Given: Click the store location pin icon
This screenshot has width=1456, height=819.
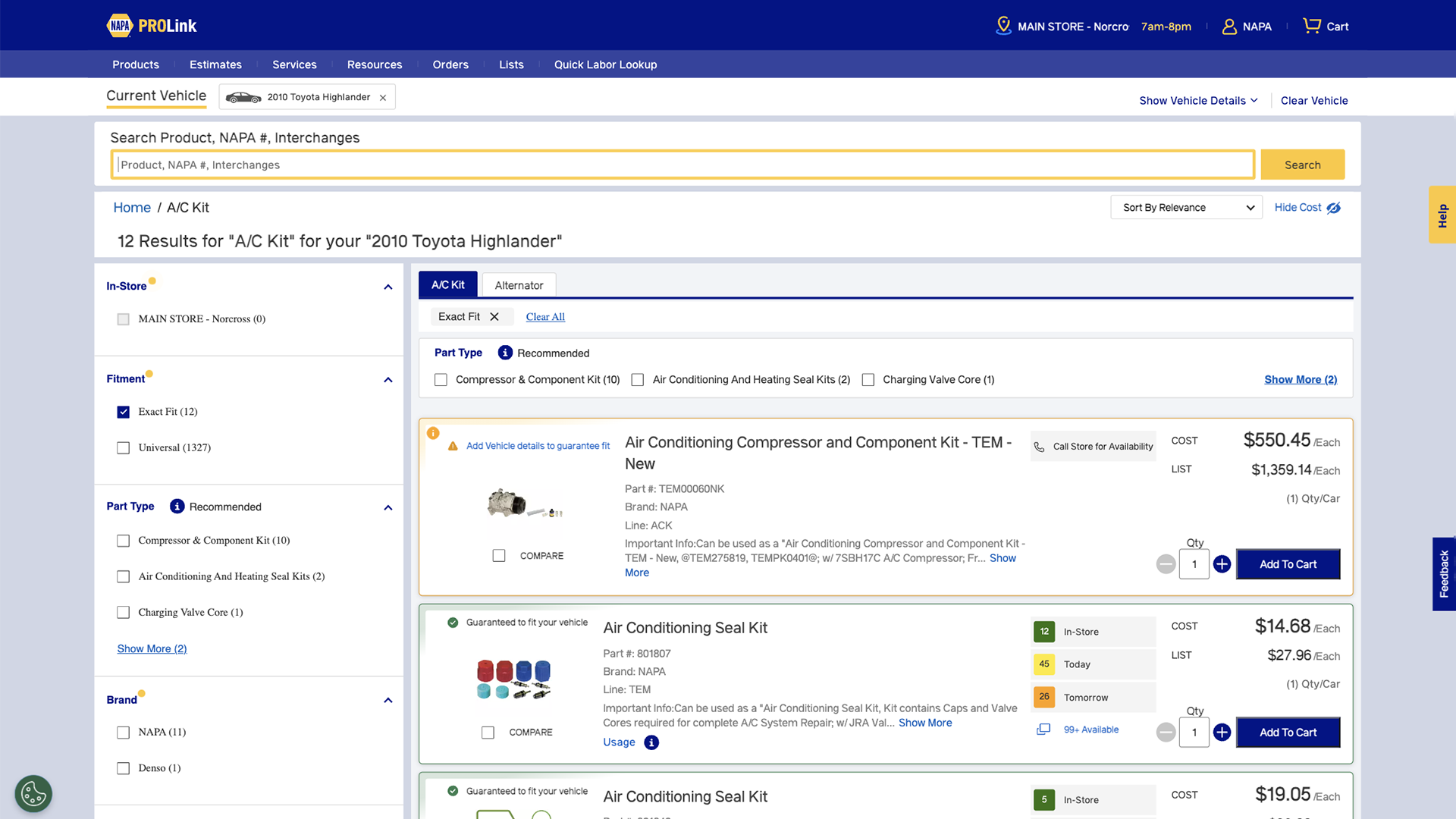Looking at the screenshot, I should 1003,26.
